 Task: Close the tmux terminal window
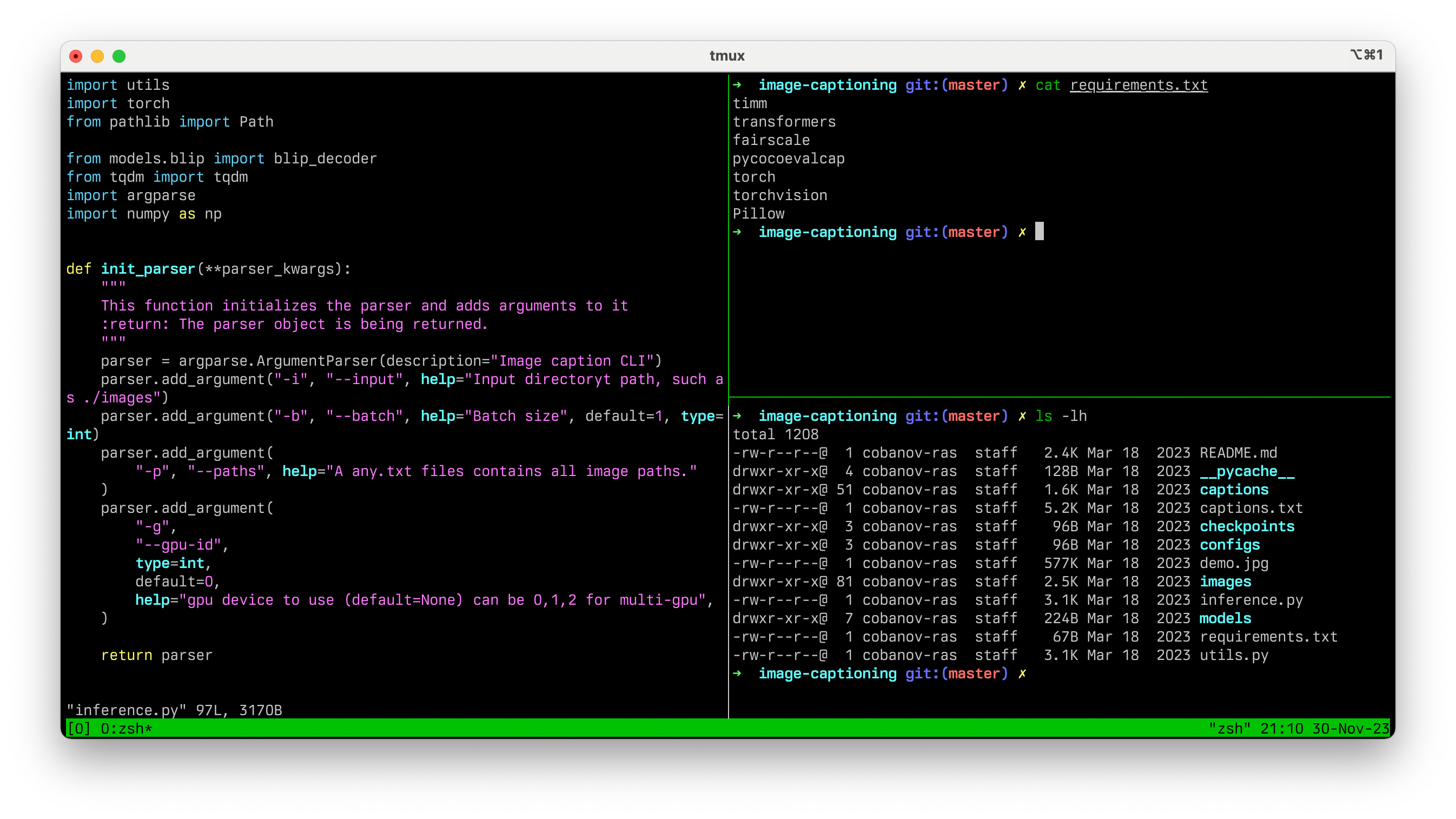(x=76, y=56)
